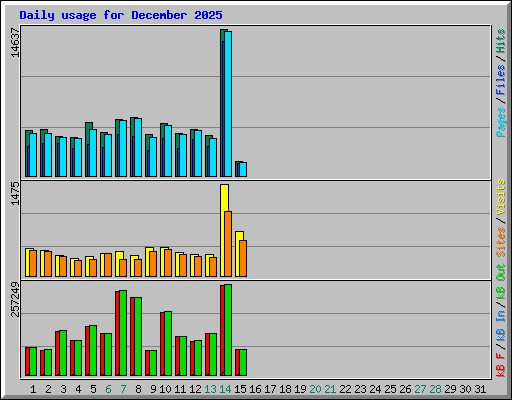
Task: Click the 'Files' legend label
Action: coord(501,79)
